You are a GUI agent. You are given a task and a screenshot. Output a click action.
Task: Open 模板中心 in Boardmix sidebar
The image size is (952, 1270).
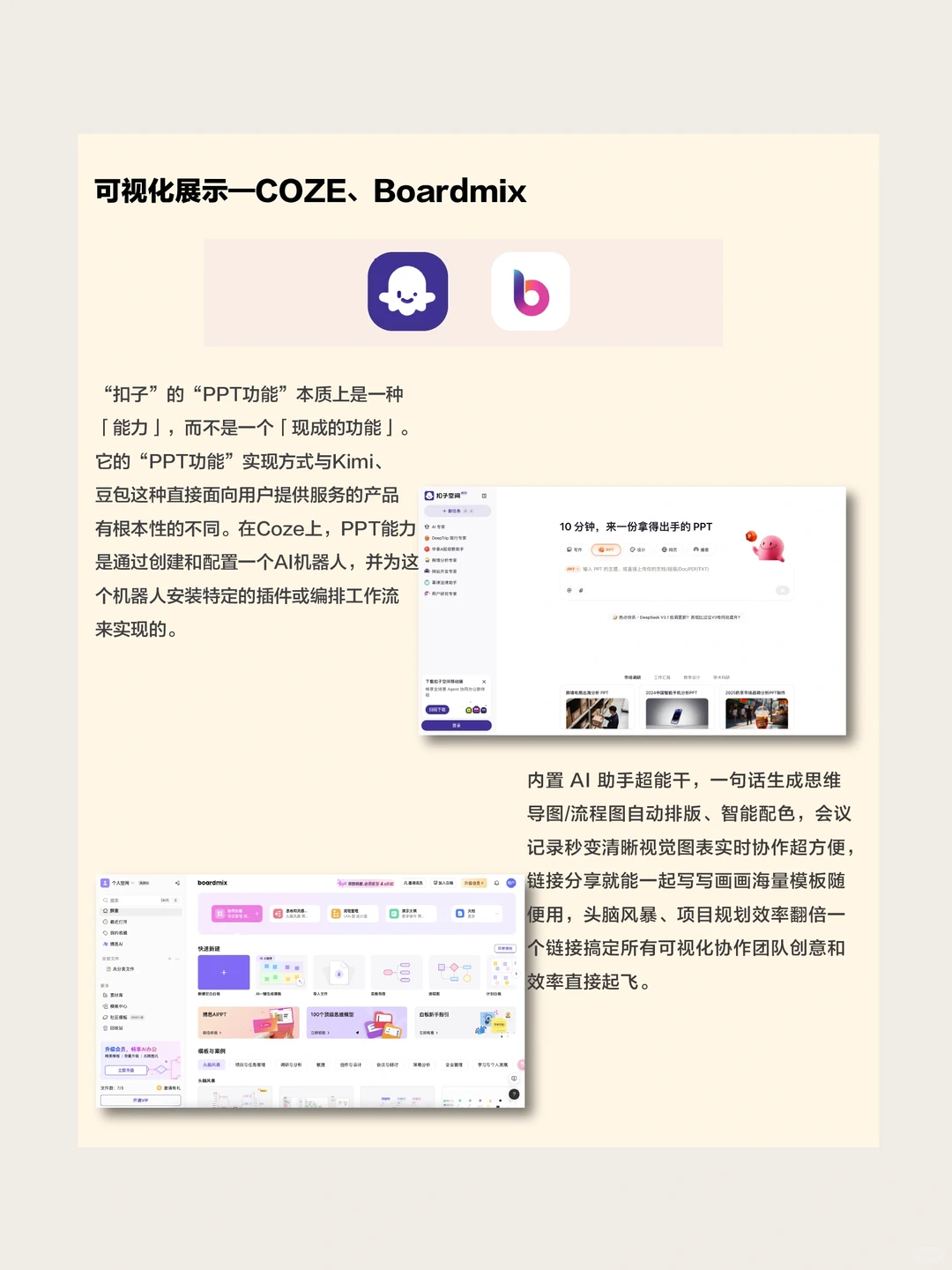(115, 1006)
